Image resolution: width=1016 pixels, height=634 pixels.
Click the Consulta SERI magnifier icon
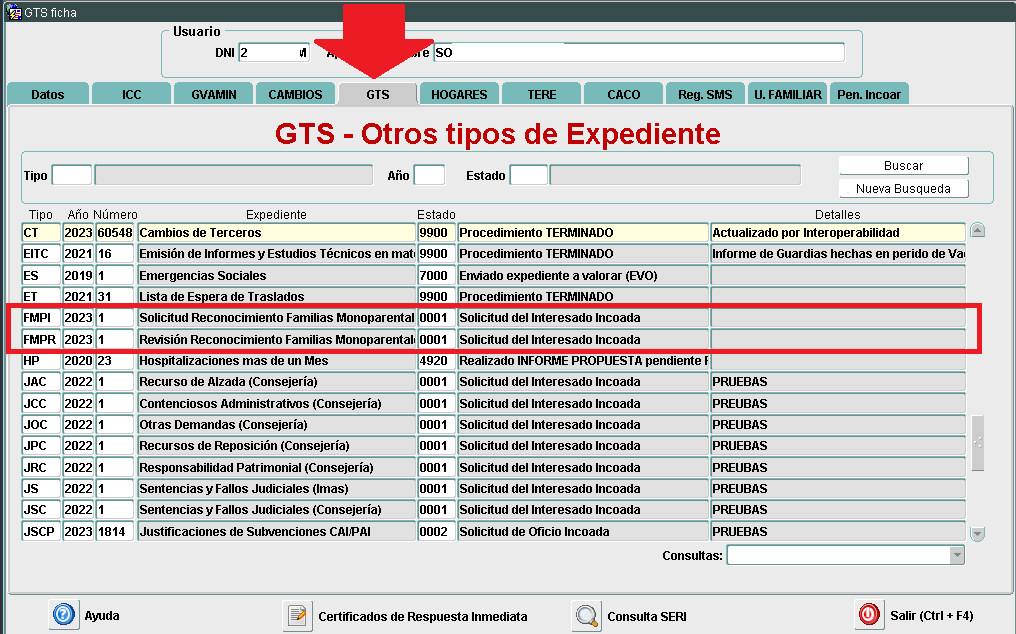point(587,615)
